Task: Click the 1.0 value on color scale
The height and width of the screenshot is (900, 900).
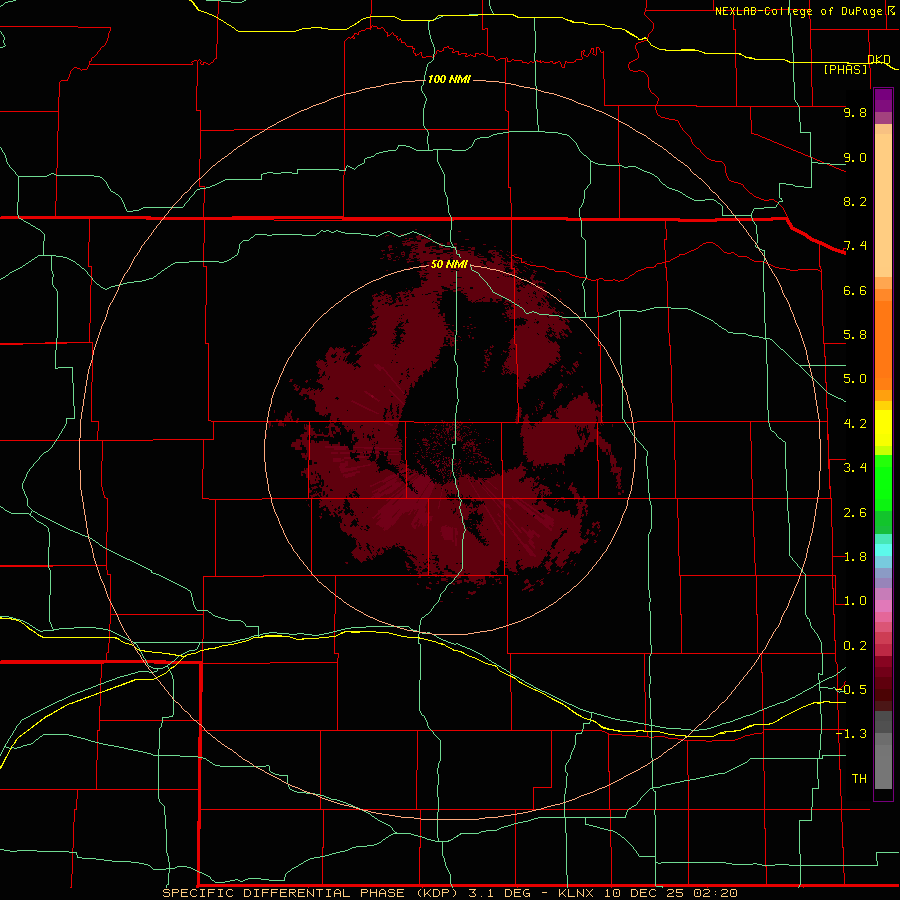Action: [x=855, y=601]
